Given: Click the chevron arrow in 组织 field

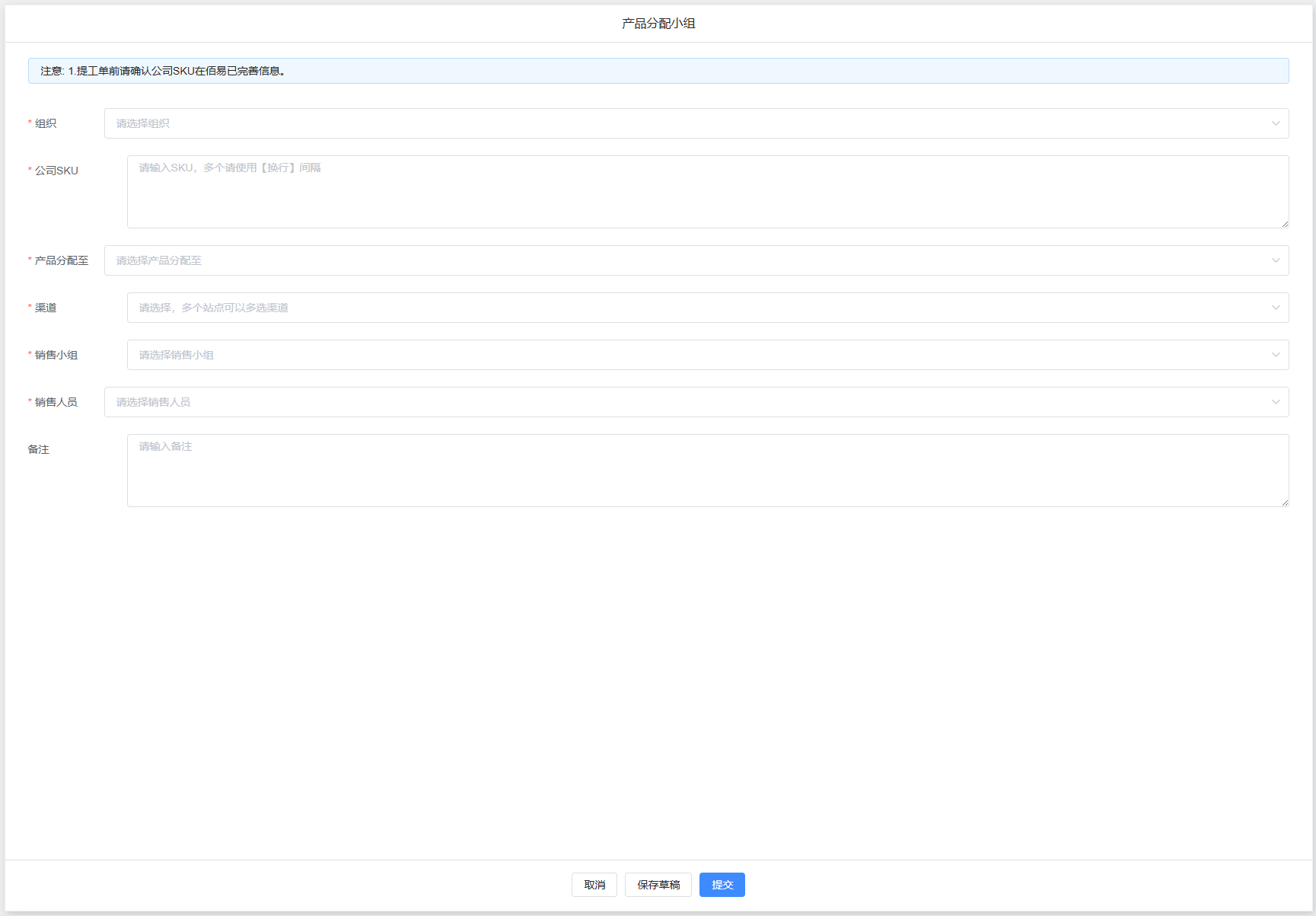Looking at the screenshot, I should coord(1276,123).
